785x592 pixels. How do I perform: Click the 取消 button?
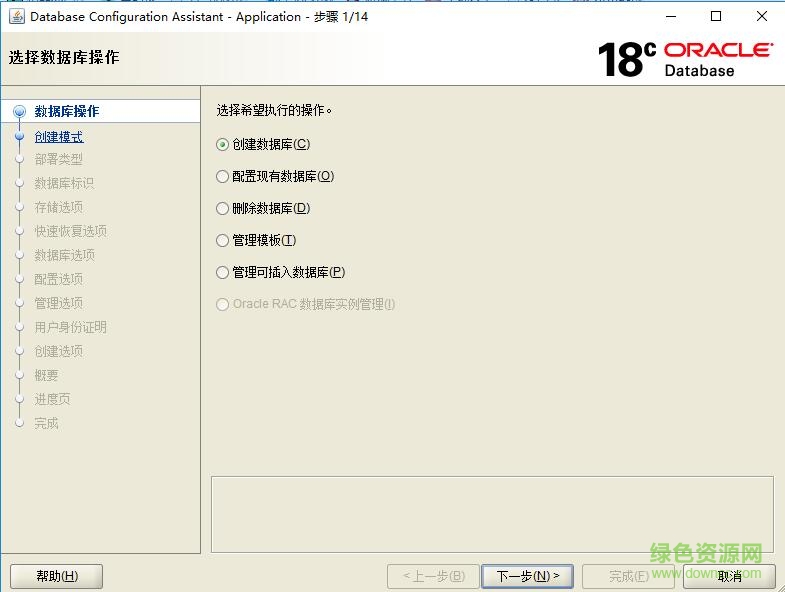730,576
